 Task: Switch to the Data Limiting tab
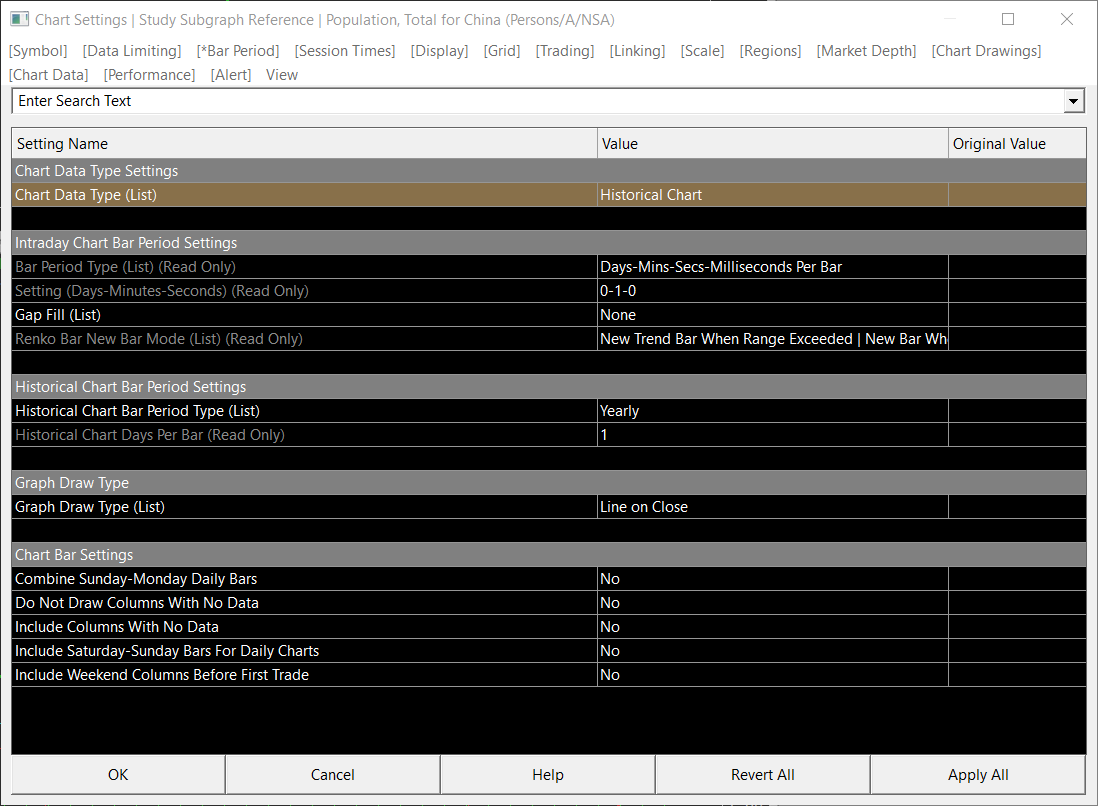tap(132, 51)
